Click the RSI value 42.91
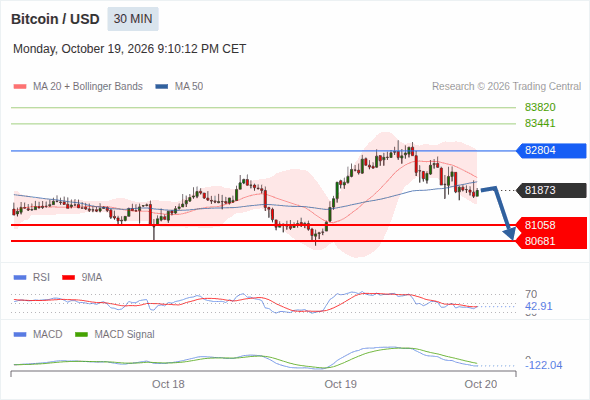 pyautogui.click(x=539, y=306)
